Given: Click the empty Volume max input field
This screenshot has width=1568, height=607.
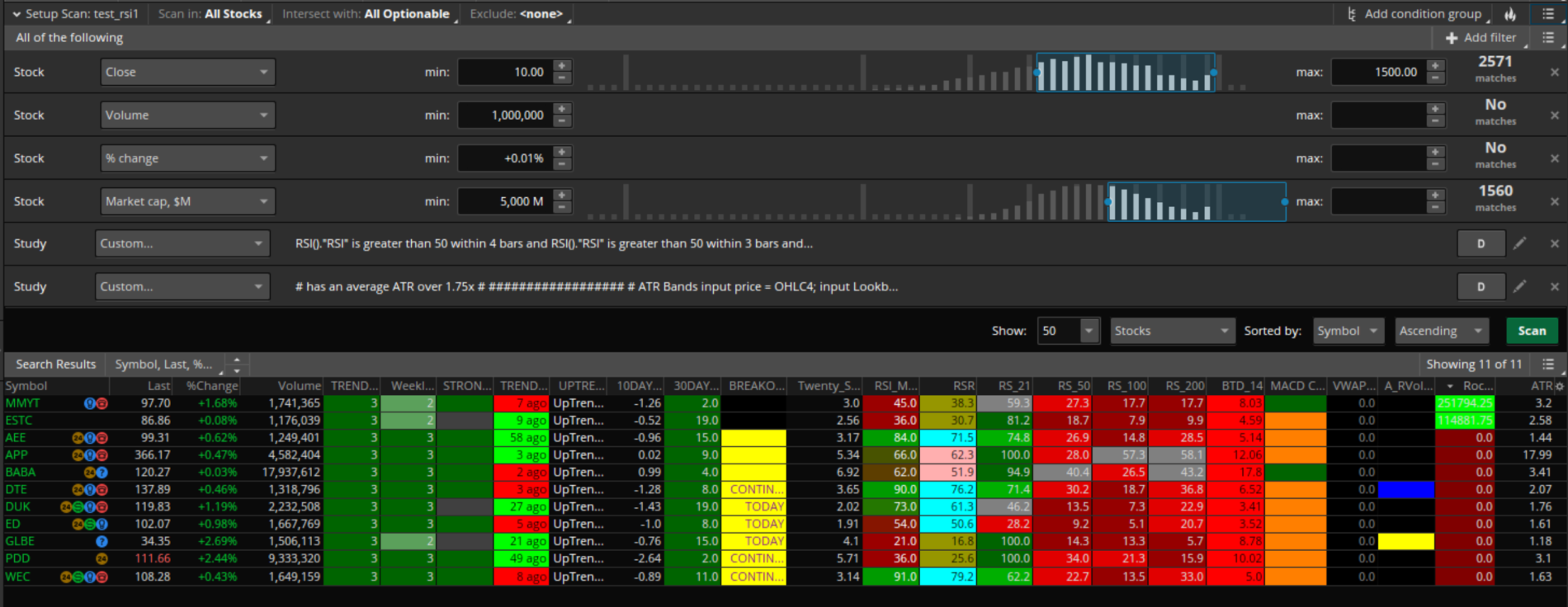Looking at the screenshot, I should coord(1379,115).
